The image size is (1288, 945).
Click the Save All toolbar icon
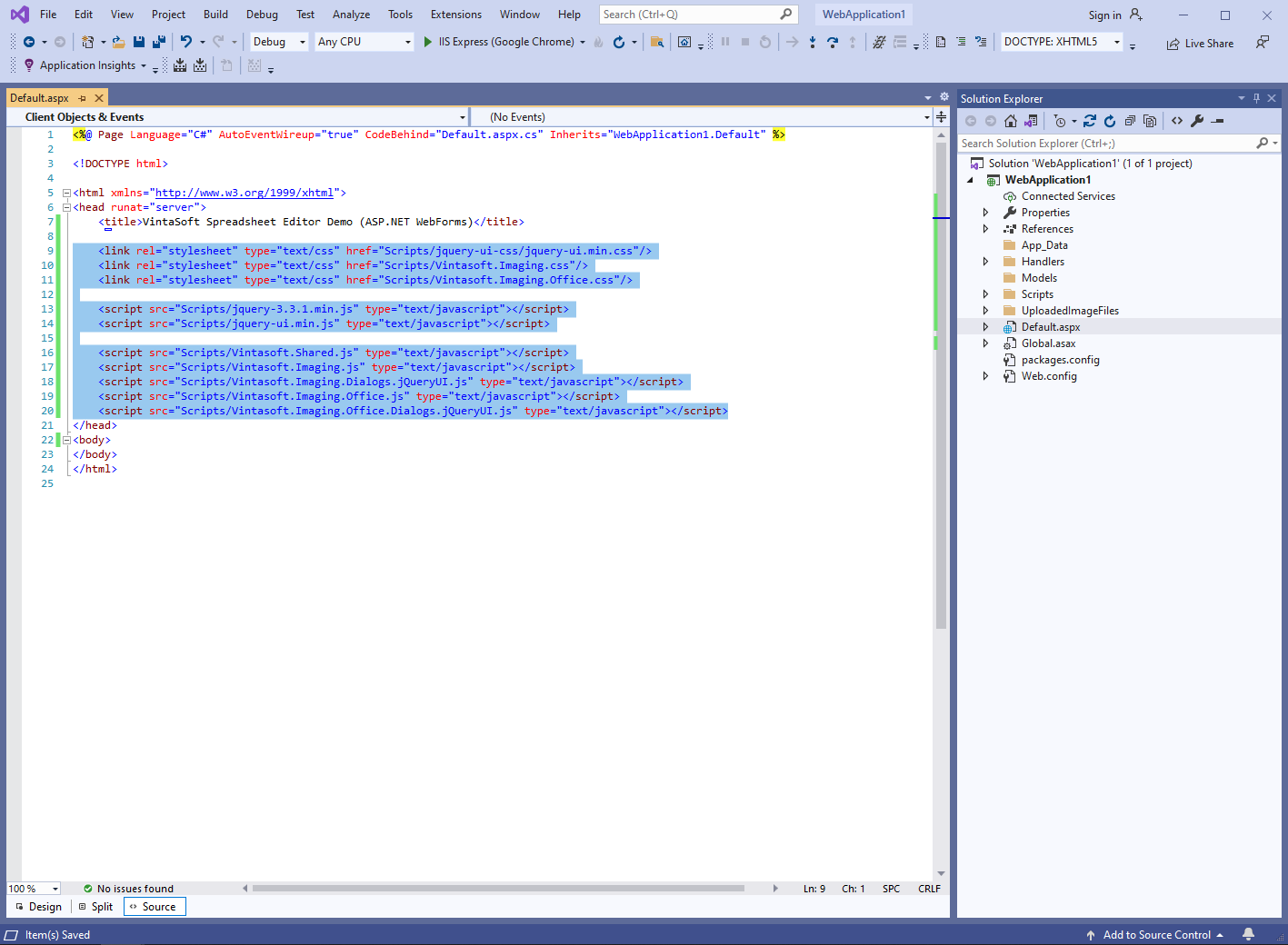pos(159,42)
